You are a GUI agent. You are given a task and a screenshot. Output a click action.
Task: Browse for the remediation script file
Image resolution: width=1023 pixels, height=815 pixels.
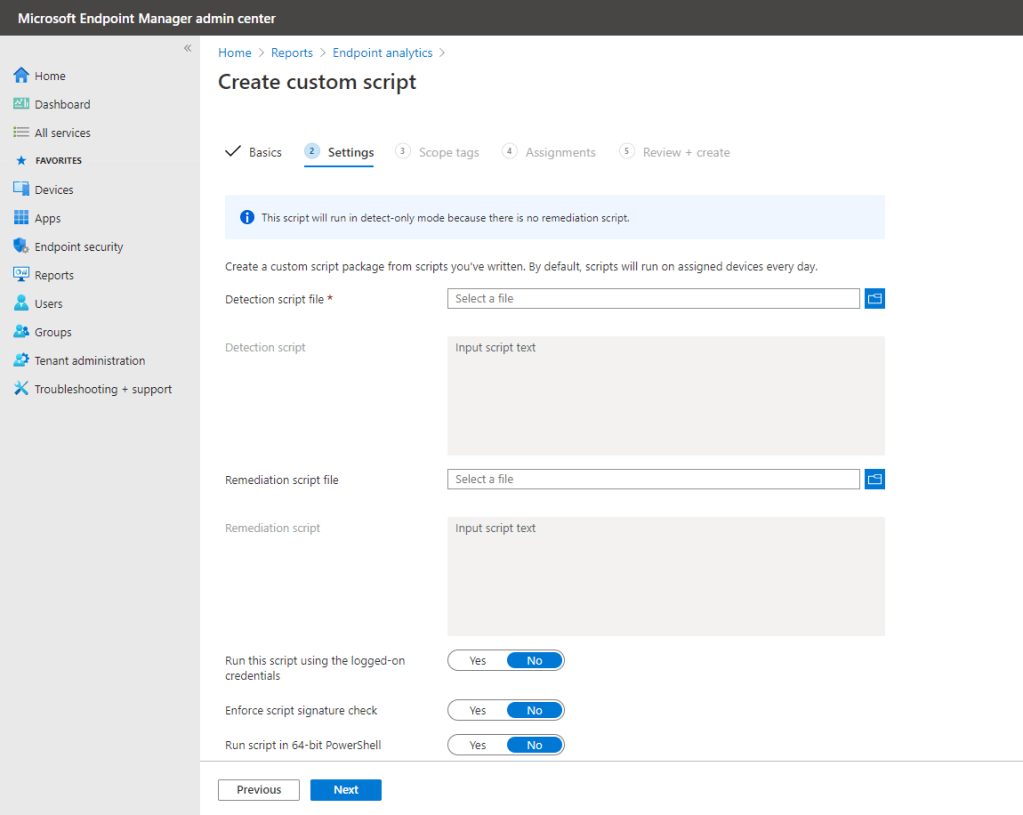point(874,479)
